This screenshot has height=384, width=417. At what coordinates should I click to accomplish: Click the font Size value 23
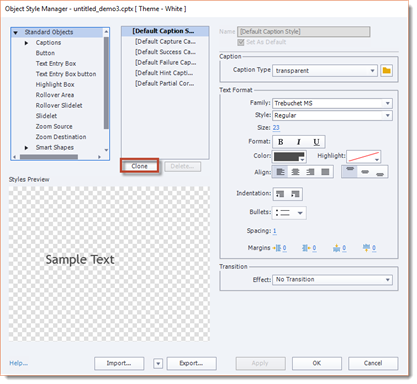(x=276, y=128)
